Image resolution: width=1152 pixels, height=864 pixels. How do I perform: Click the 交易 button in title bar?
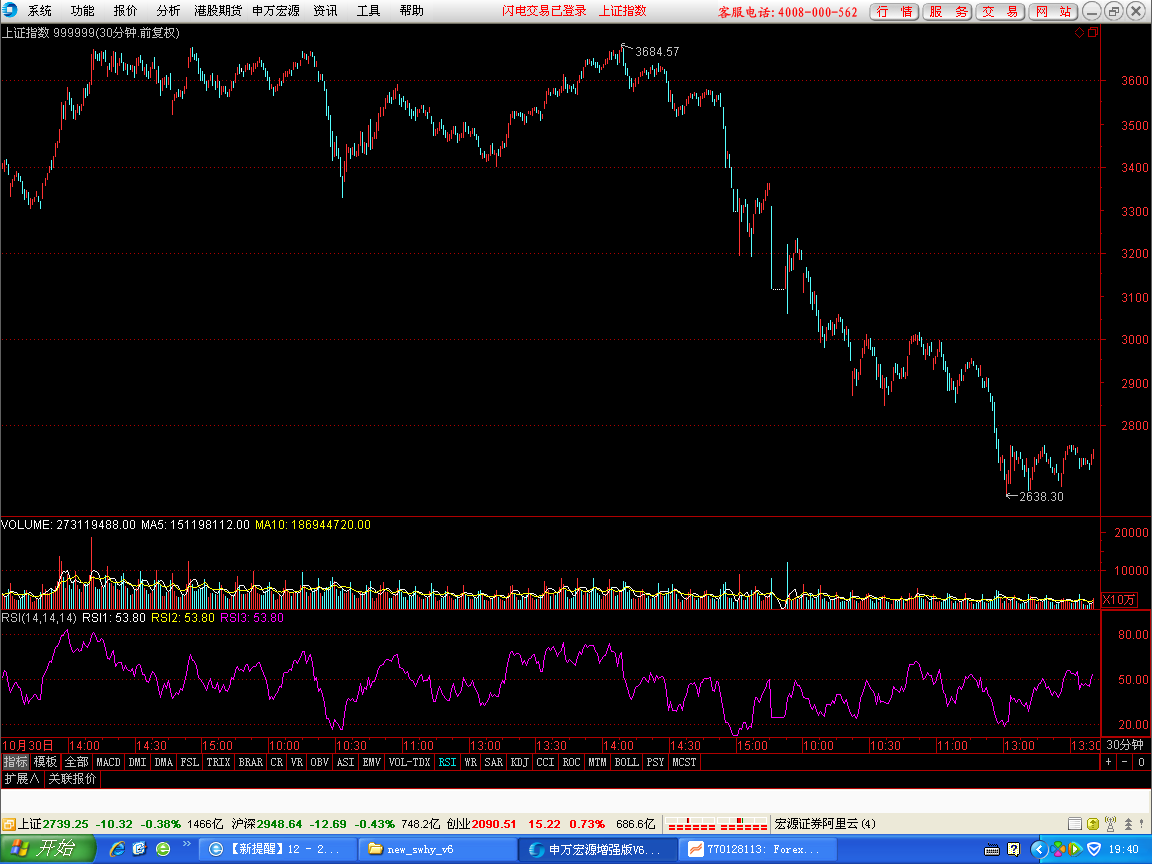pyautogui.click(x=1000, y=12)
